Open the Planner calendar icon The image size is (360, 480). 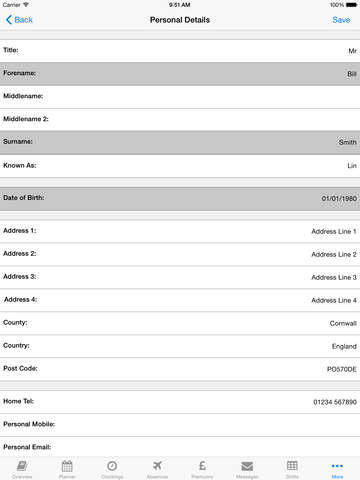[x=67, y=466]
